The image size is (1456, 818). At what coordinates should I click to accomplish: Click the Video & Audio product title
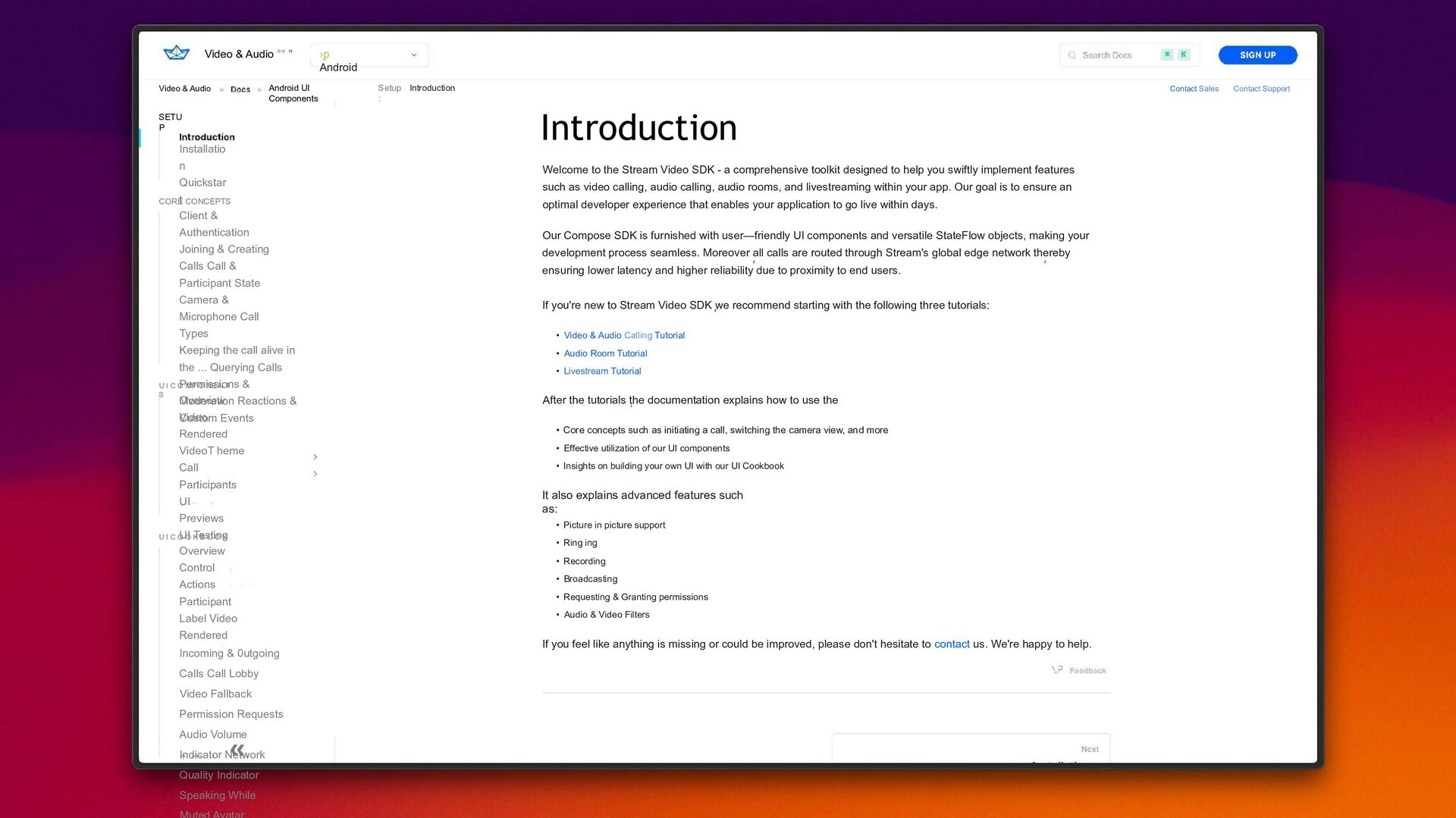[x=239, y=54]
